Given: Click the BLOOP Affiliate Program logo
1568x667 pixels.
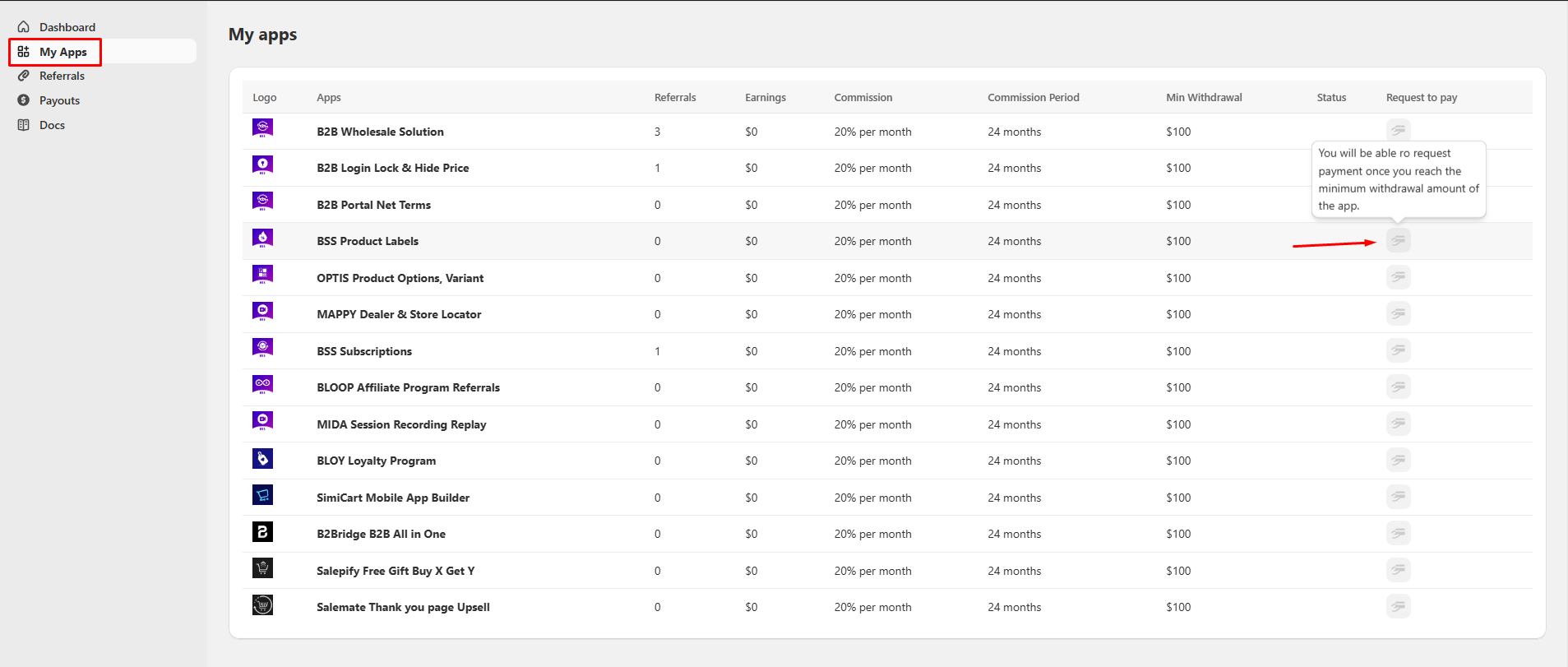Looking at the screenshot, I should pos(262,385).
